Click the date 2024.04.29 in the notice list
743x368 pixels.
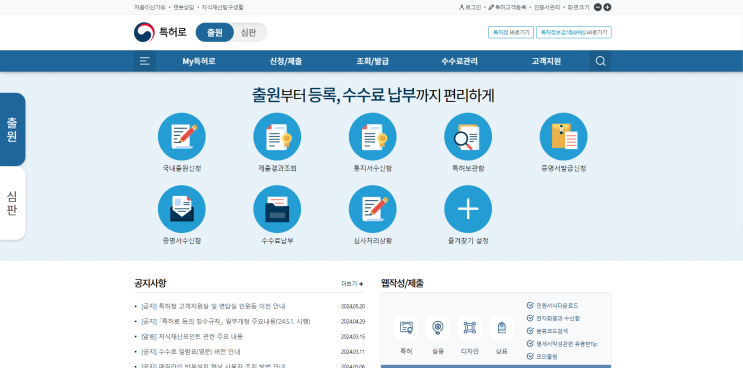(353, 322)
